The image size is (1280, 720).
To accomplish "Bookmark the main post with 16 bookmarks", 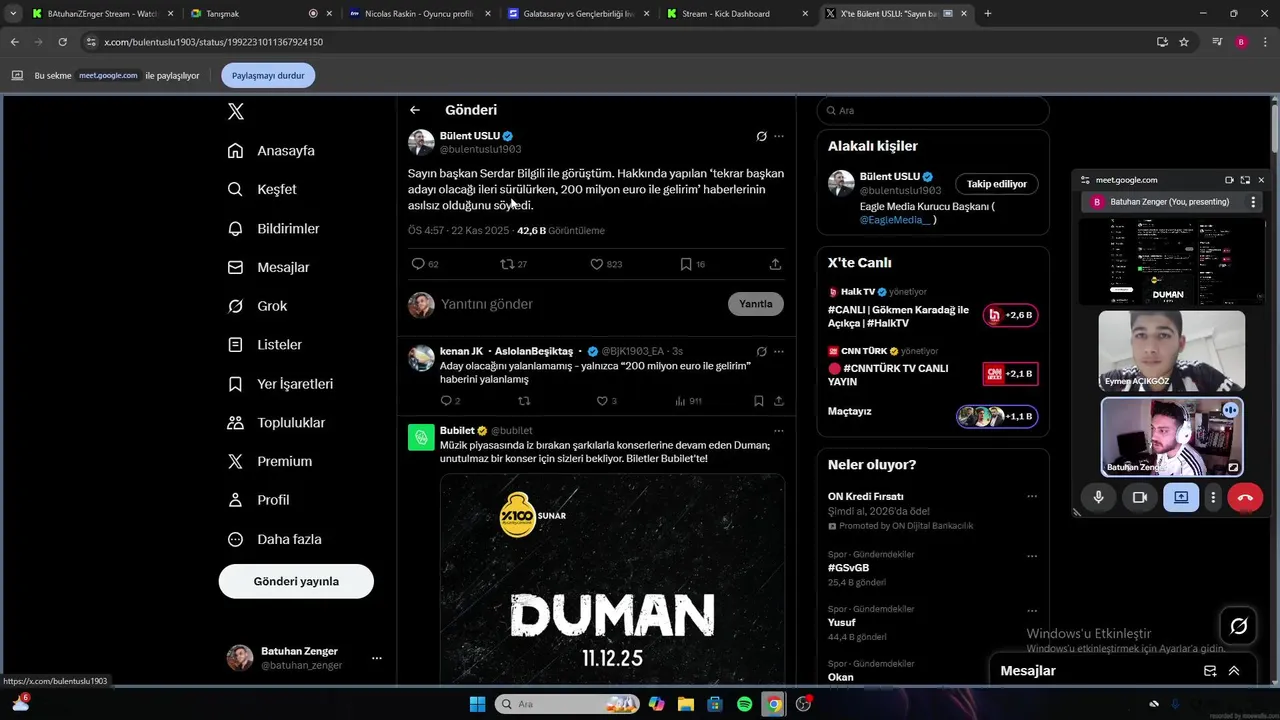I will pos(693,264).
